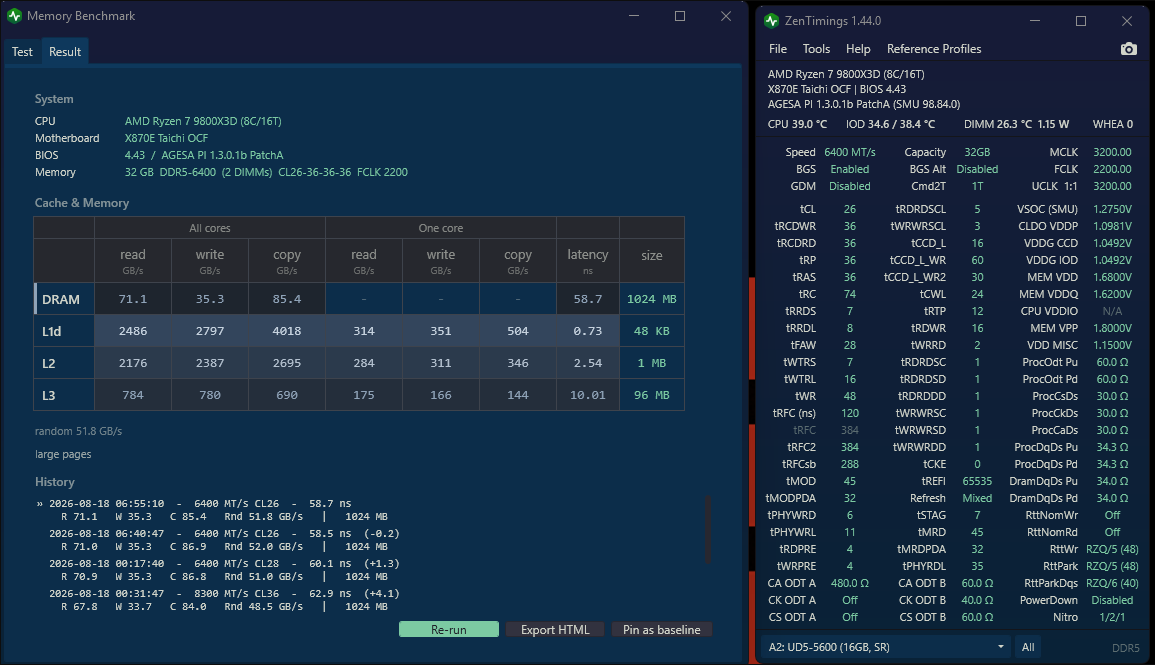Open the Tools menu in ZenTimings
This screenshot has width=1155, height=665.
coord(816,49)
